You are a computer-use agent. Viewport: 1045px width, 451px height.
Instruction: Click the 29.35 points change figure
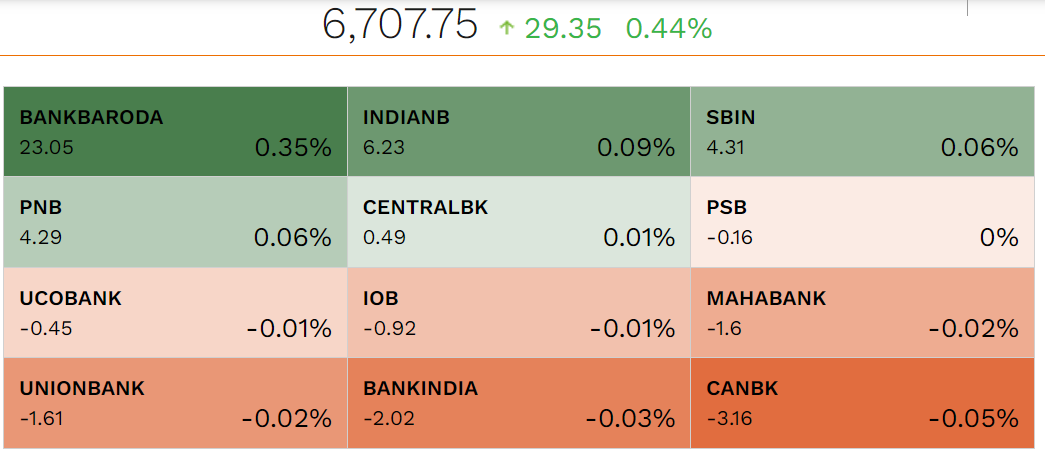(x=563, y=29)
